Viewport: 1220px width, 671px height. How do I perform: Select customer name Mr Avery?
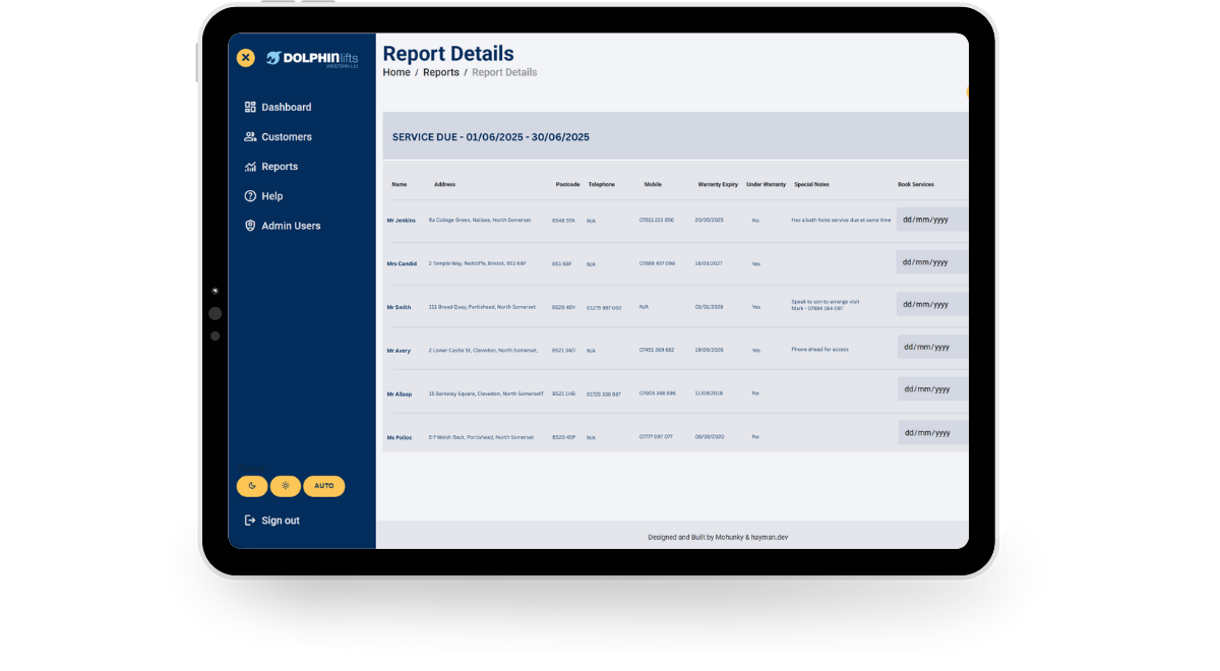399,351
